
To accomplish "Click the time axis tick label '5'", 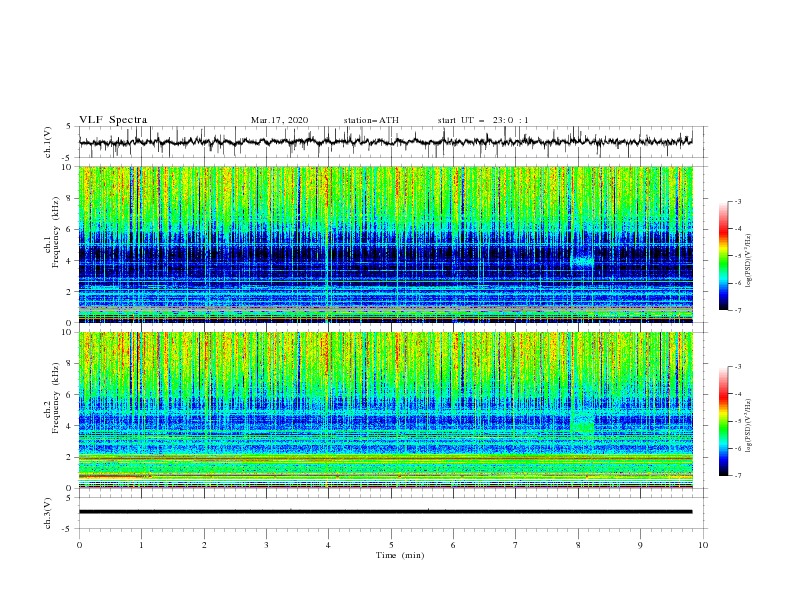I will (x=391, y=545).
